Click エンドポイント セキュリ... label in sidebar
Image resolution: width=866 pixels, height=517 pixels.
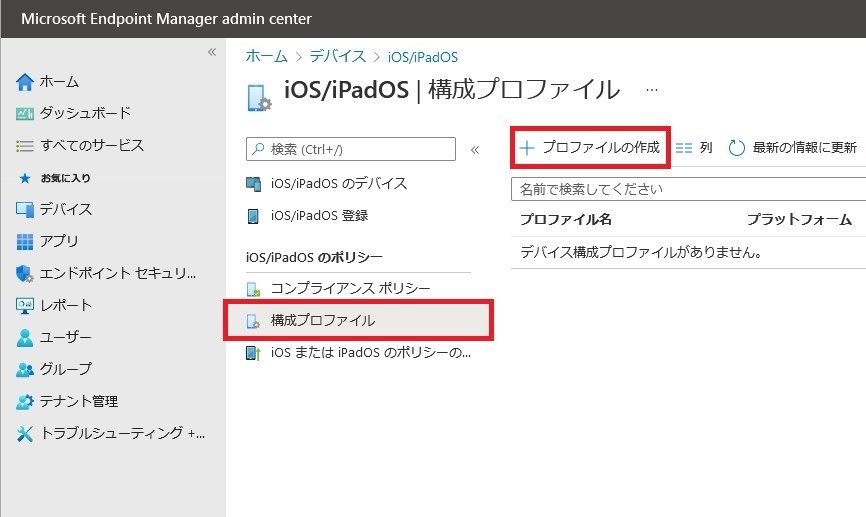[x=118, y=273]
